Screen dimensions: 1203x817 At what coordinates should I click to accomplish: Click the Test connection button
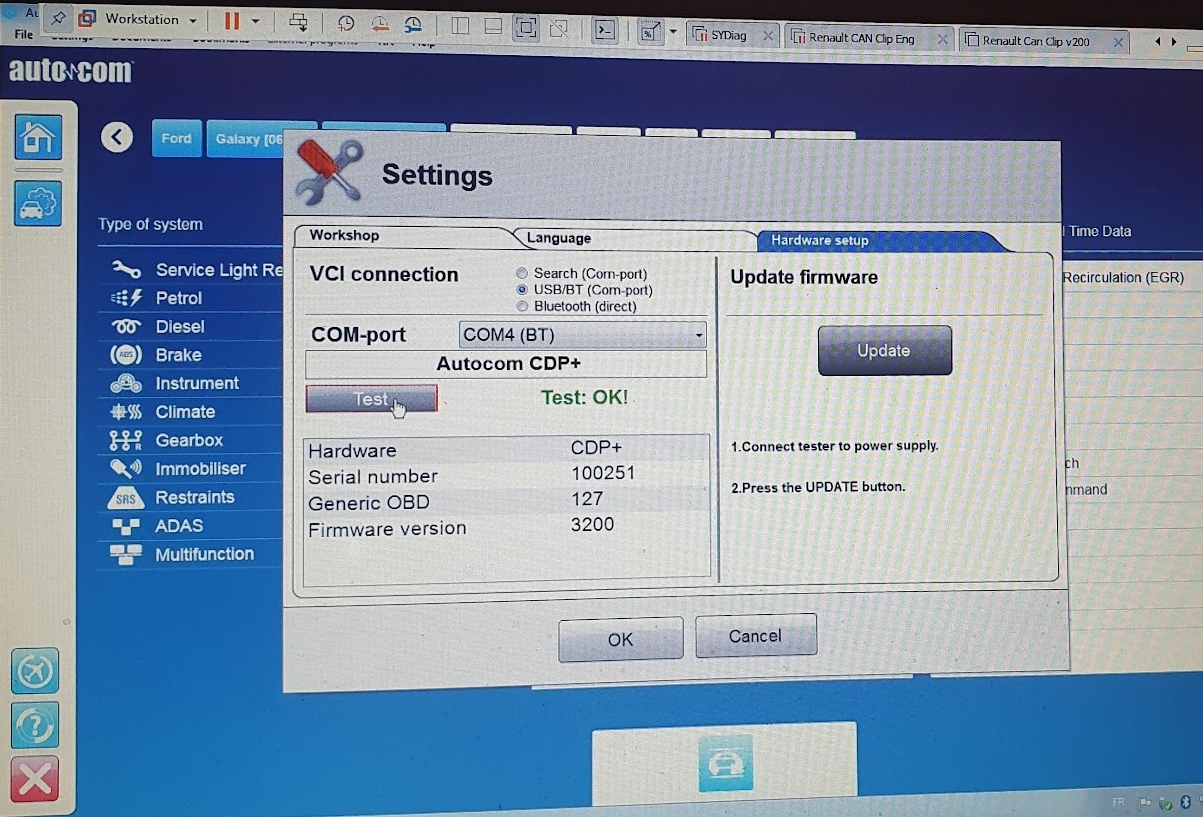click(x=371, y=399)
